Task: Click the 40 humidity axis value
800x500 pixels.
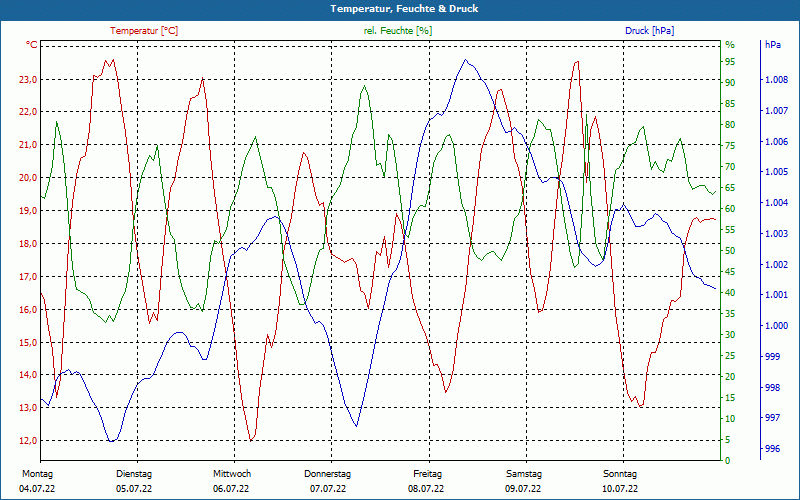Action: 730,293
